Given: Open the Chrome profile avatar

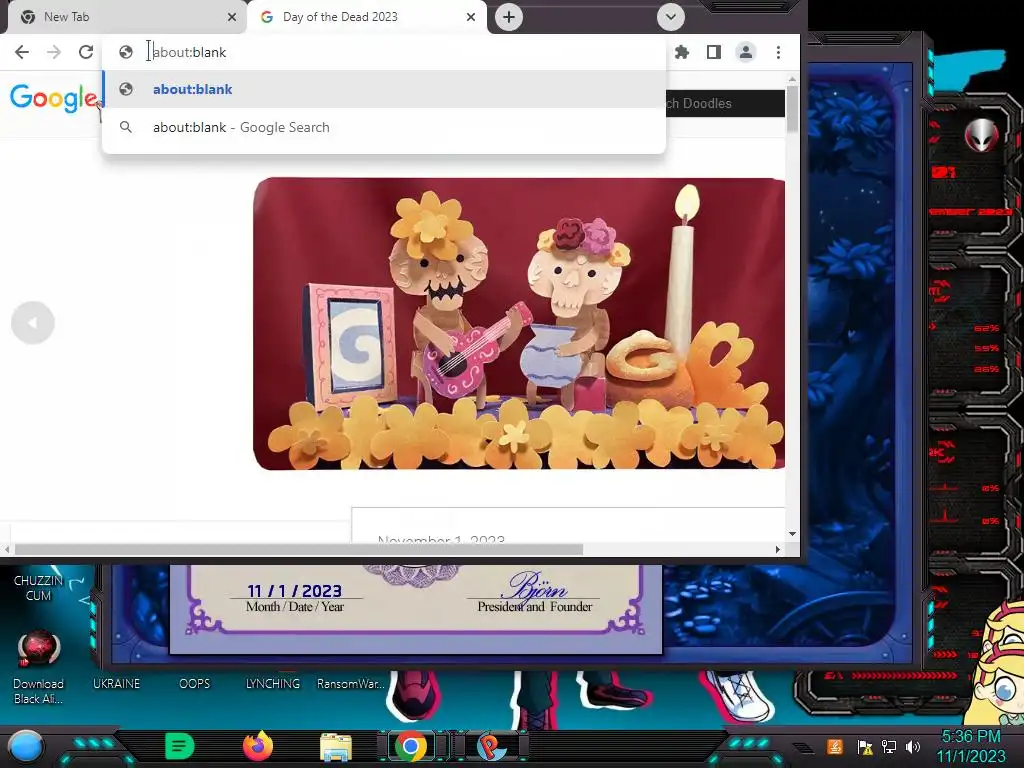Looking at the screenshot, I should [x=746, y=52].
